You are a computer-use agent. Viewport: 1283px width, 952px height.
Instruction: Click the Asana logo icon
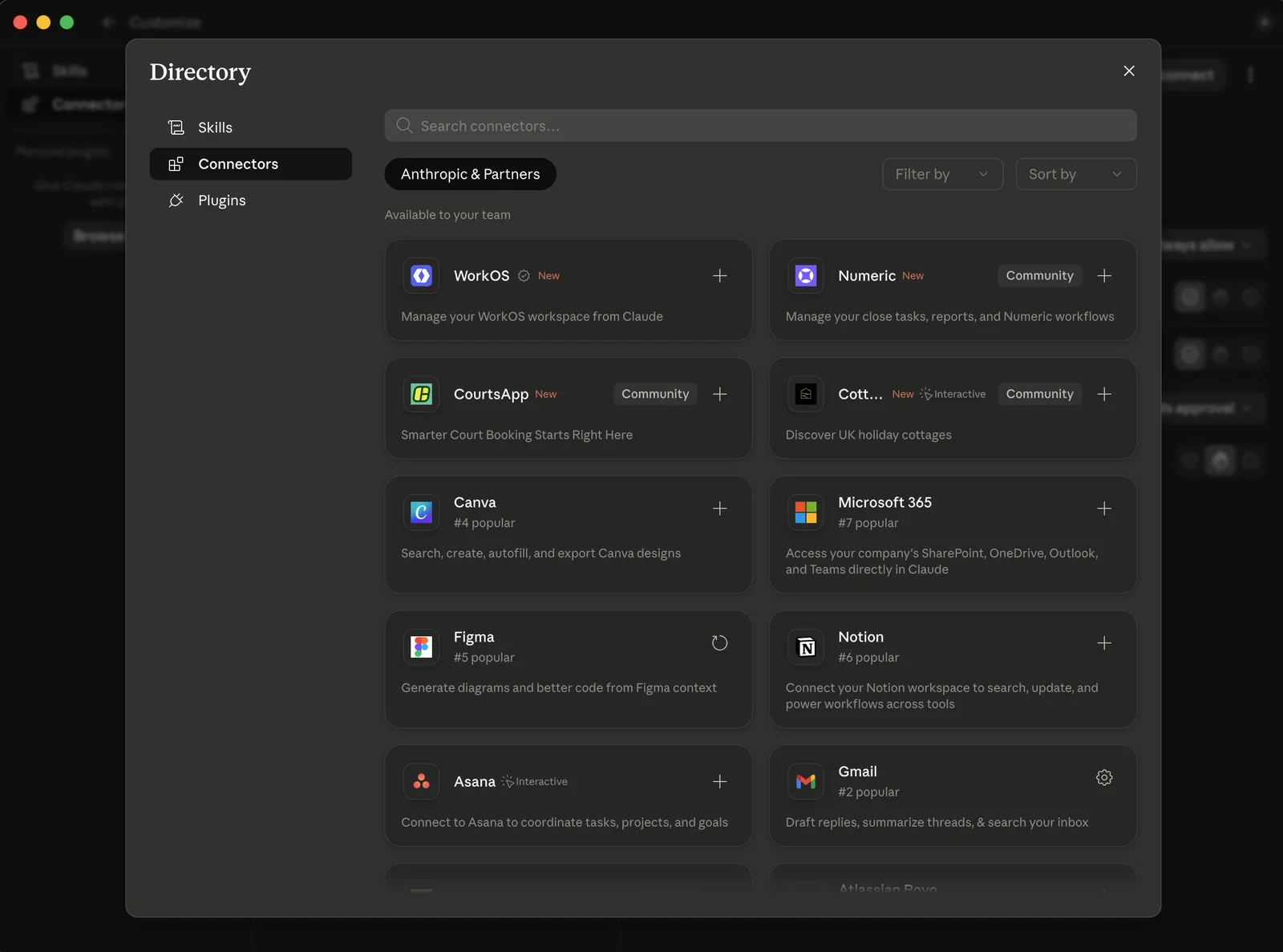421,781
